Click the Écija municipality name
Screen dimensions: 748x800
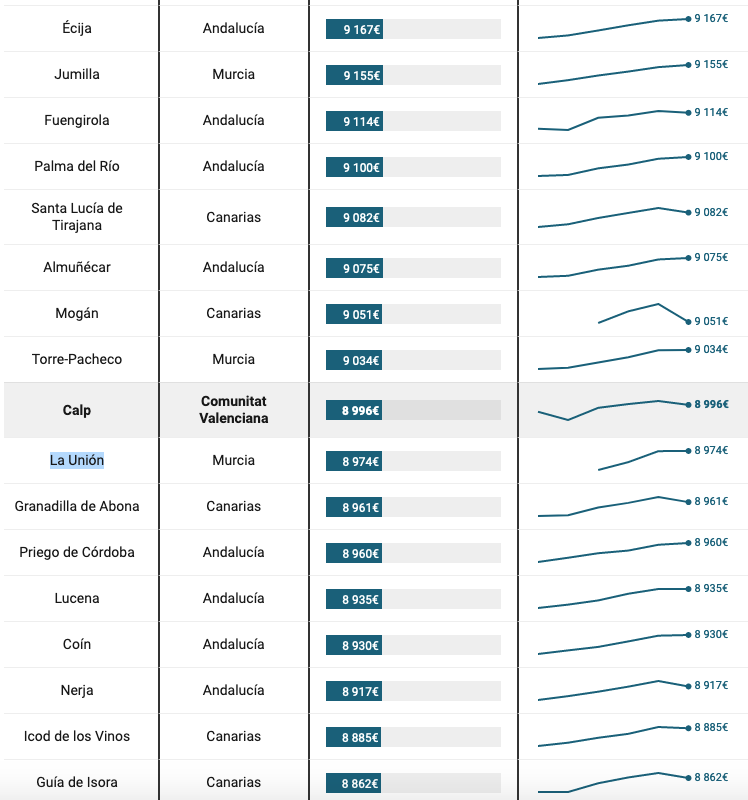(77, 29)
